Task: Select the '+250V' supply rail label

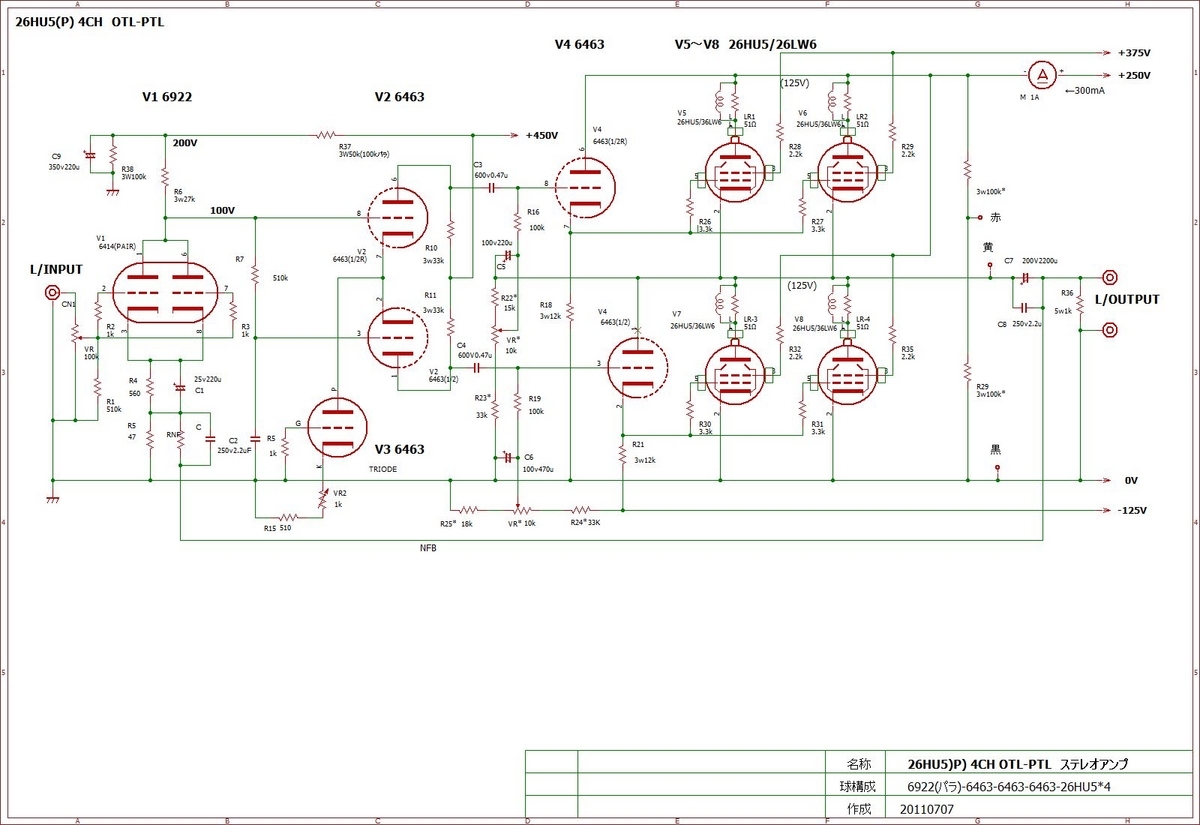Action: click(1134, 75)
